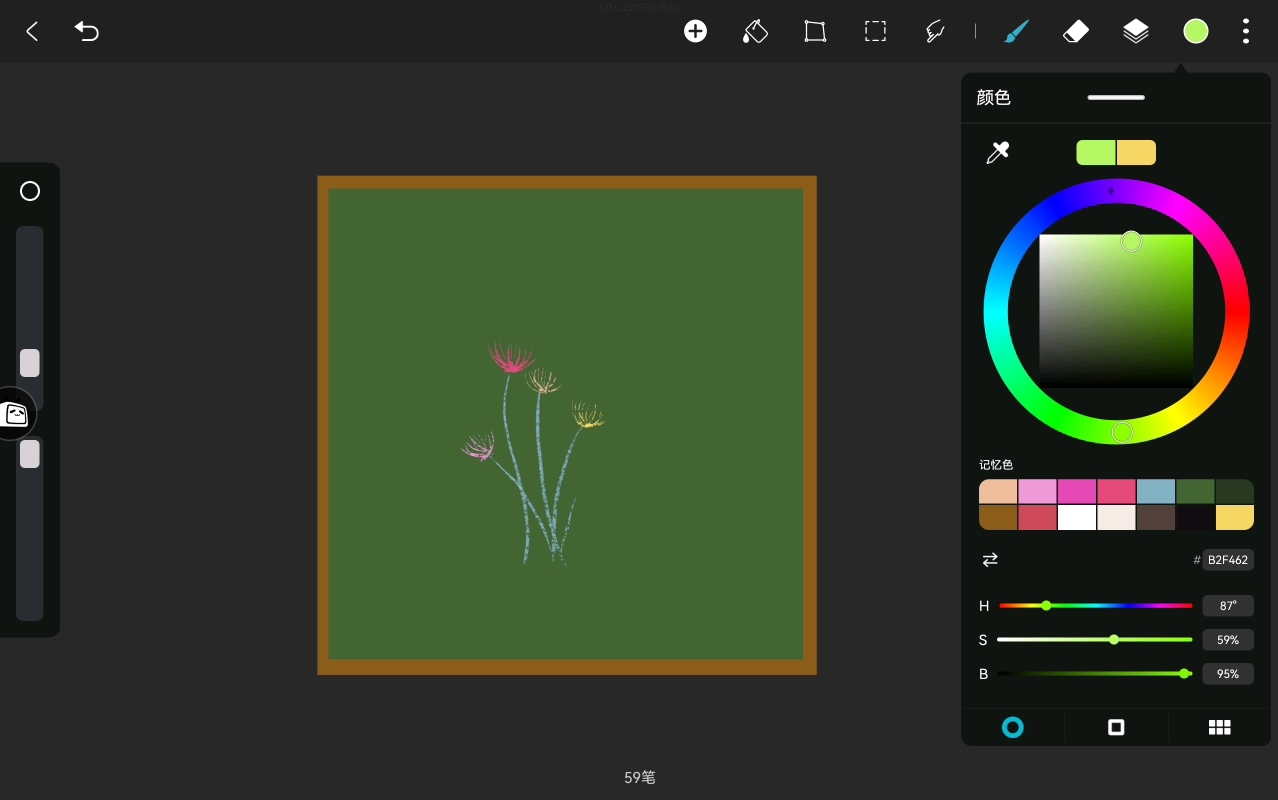Select the paint bucket fill tool
The height and width of the screenshot is (800, 1278).
pos(755,31)
